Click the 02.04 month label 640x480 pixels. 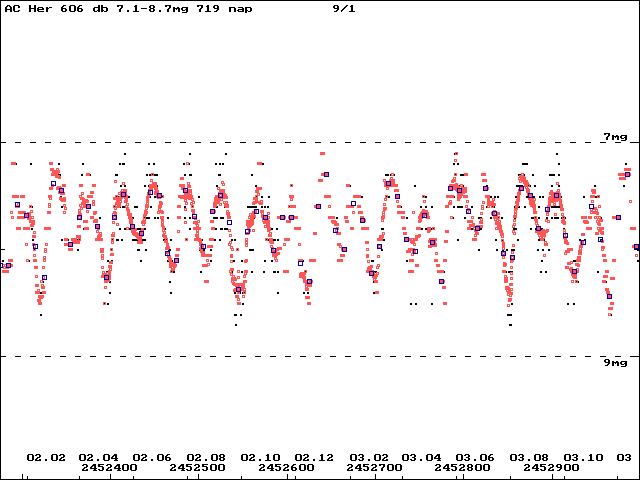pos(98,458)
